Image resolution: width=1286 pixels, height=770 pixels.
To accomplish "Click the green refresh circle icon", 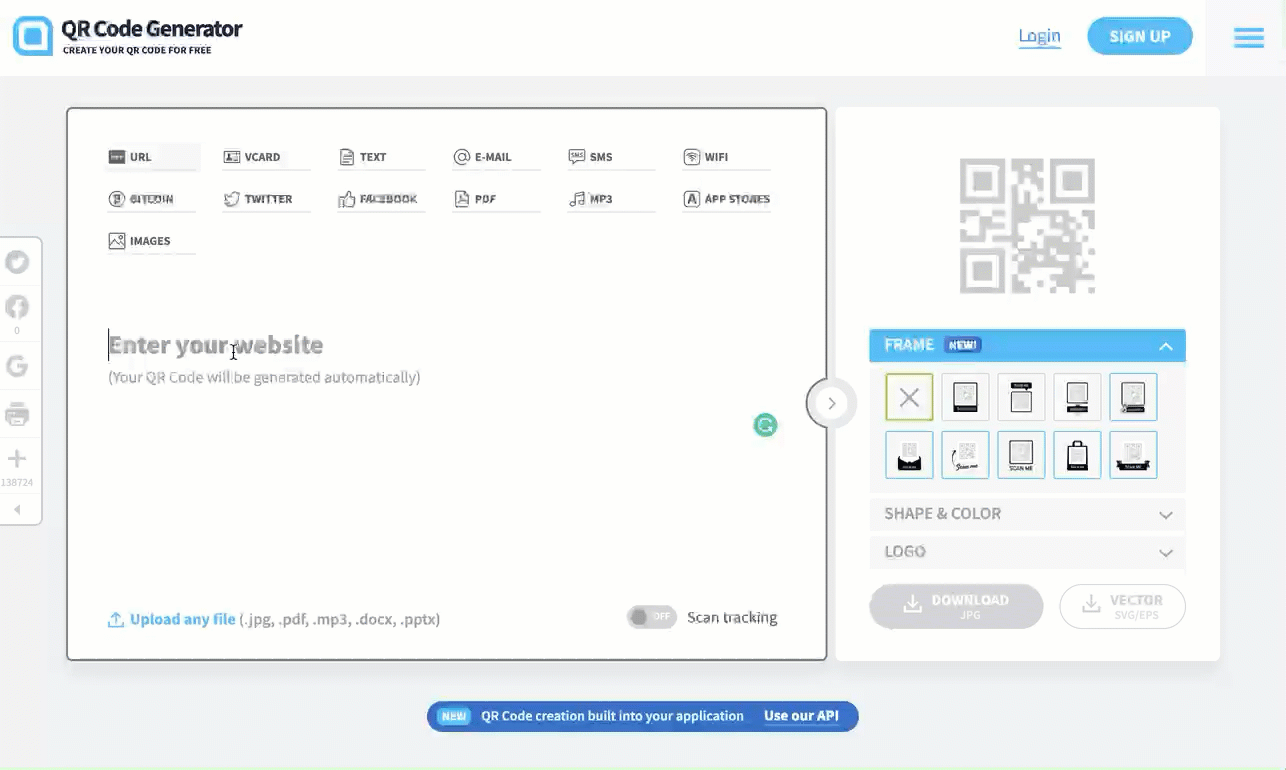I will click(x=765, y=425).
